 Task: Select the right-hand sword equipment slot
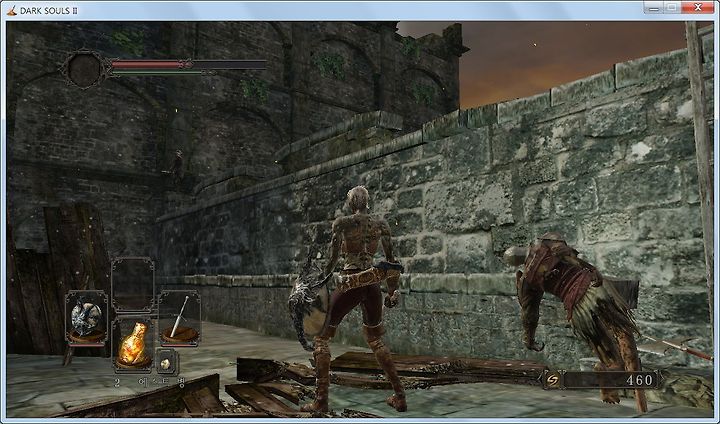pyautogui.click(x=180, y=317)
